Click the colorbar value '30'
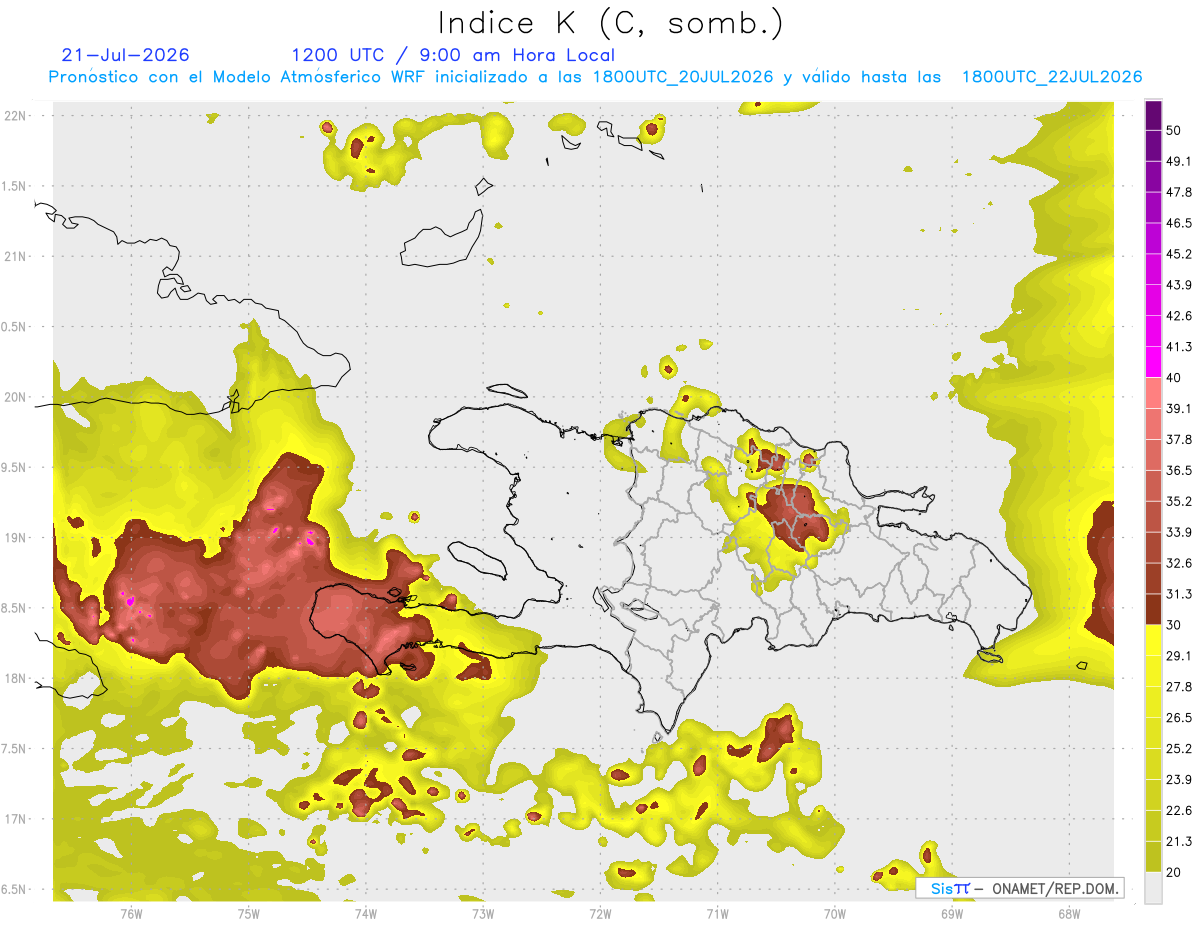 1175,625
